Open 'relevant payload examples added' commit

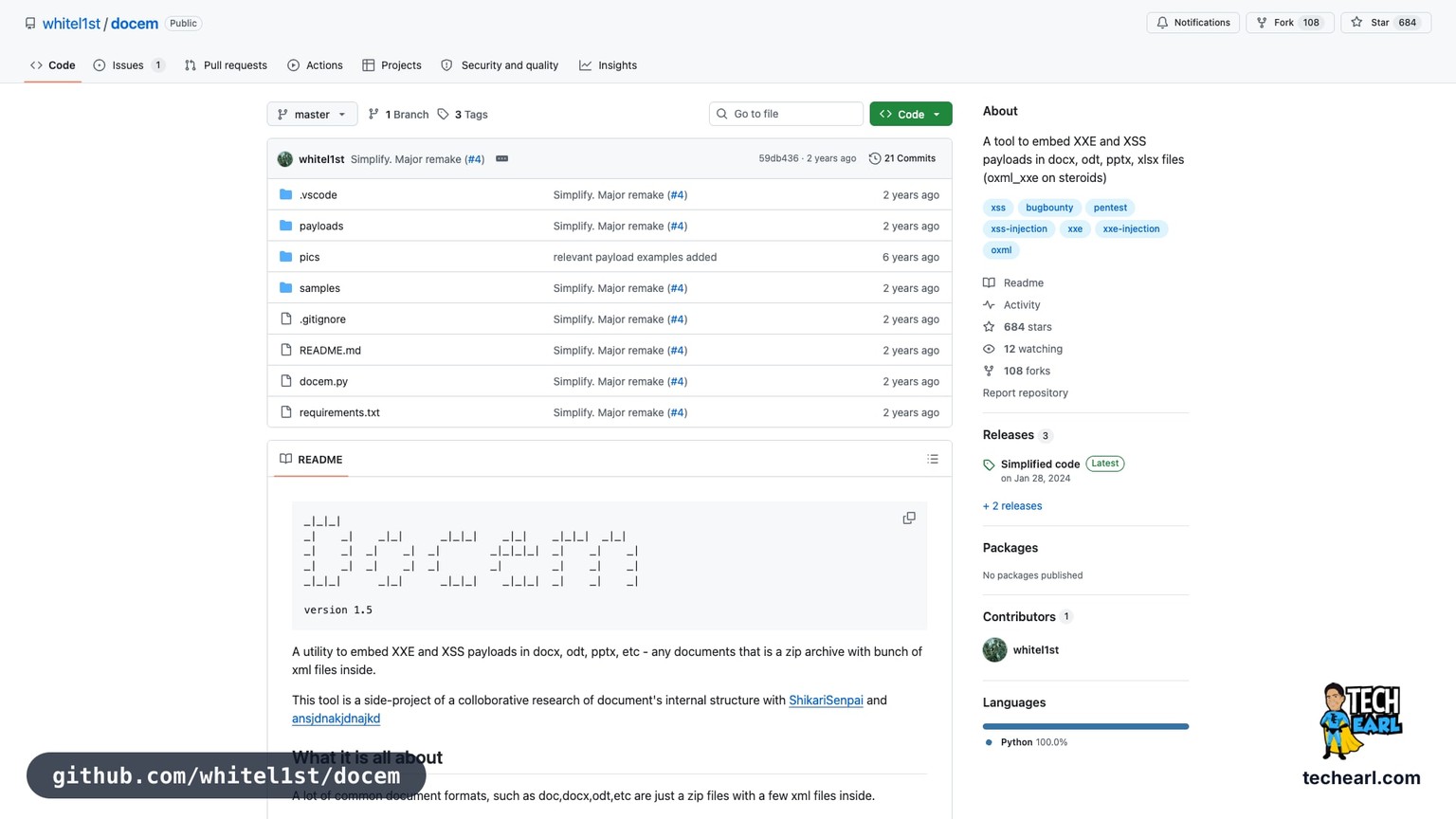[635, 257]
